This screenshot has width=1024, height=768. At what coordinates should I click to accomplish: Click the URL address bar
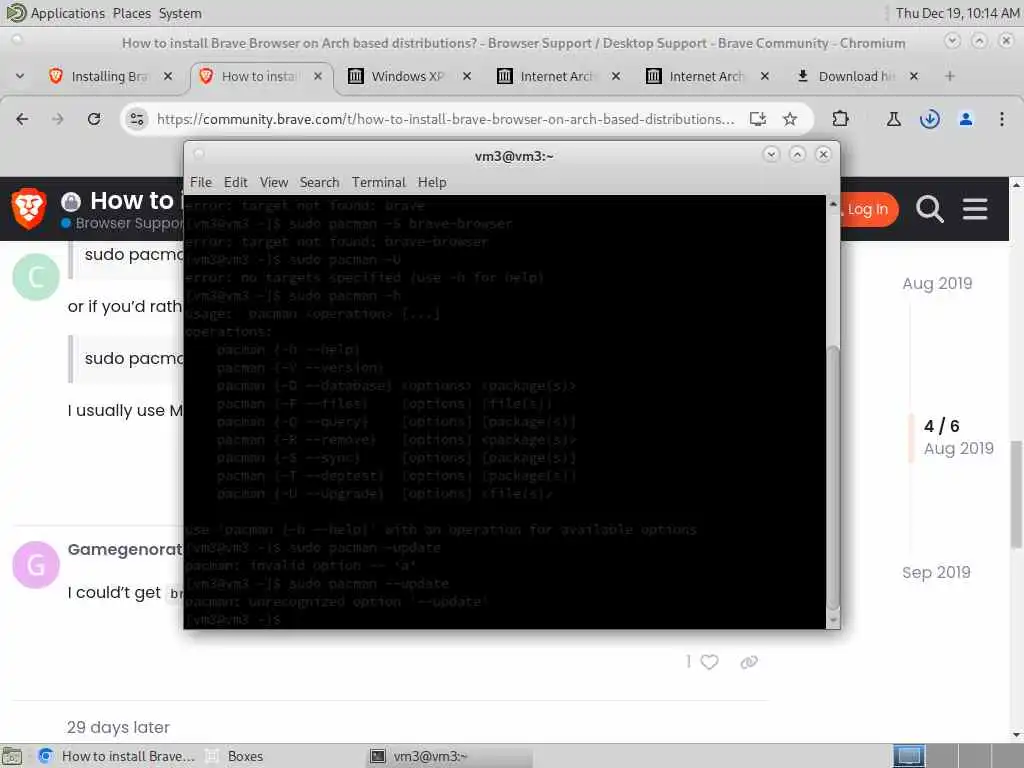tap(445, 119)
